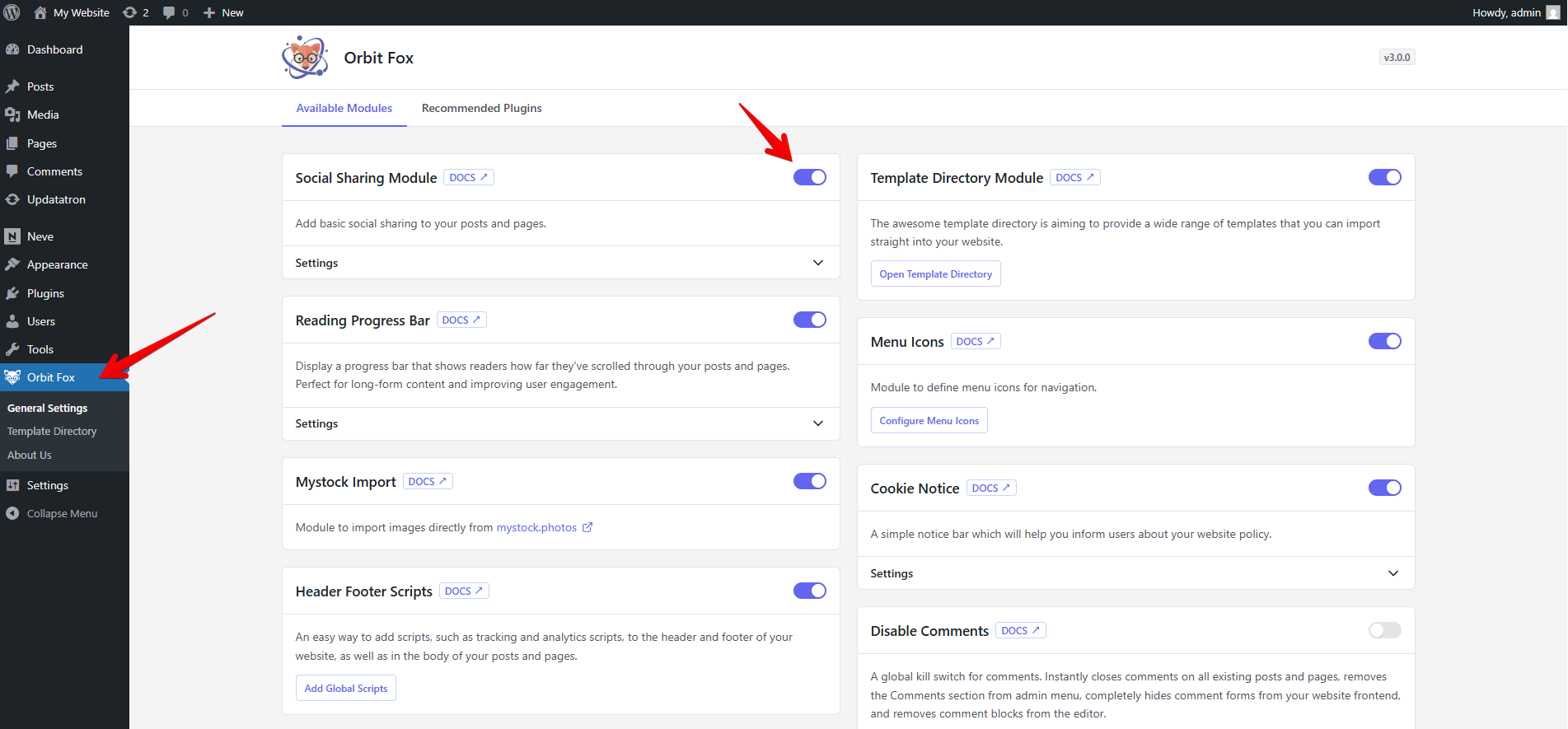The height and width of the screenshot is (729, 1568).
Task: Expand Reading Progress Bar settings
Action: 817,423
